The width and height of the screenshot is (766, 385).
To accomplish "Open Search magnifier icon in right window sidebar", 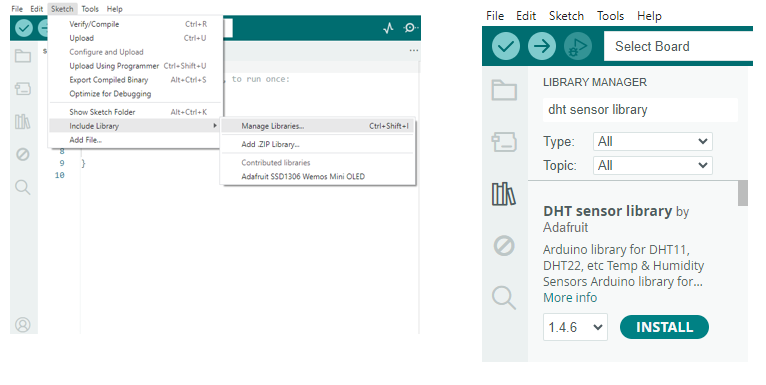I will click(504, 298).
